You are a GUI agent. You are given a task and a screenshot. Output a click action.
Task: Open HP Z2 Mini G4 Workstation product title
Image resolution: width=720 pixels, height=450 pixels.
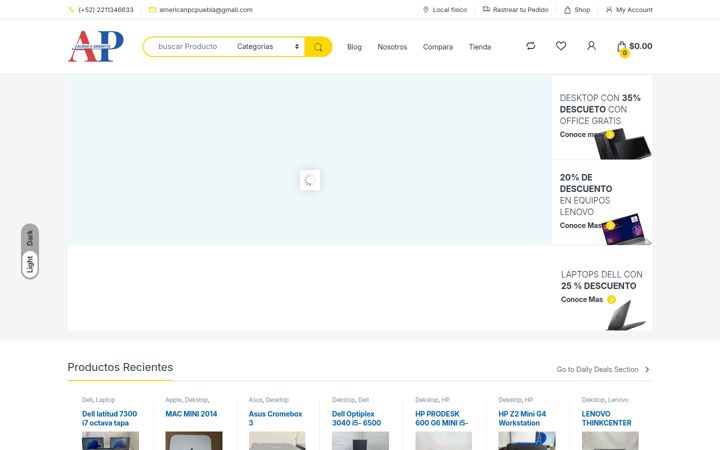[x=522, y=418]
